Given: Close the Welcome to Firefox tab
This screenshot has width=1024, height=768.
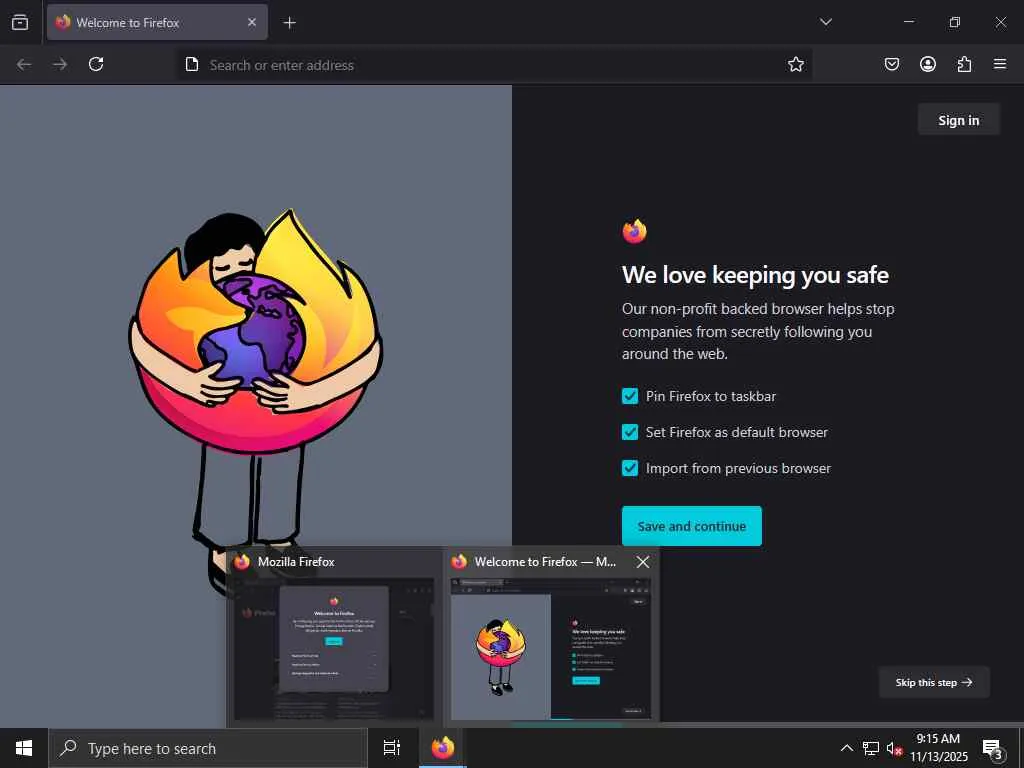Looking at the screenshot, I should tap(252, 22).
